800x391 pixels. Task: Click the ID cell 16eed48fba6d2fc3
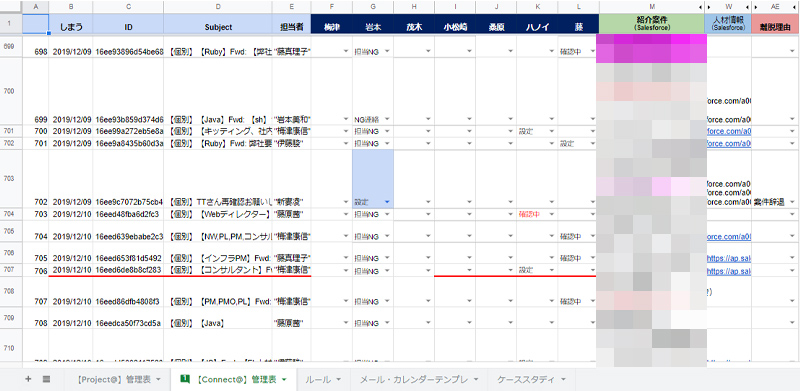click(128, 215)
